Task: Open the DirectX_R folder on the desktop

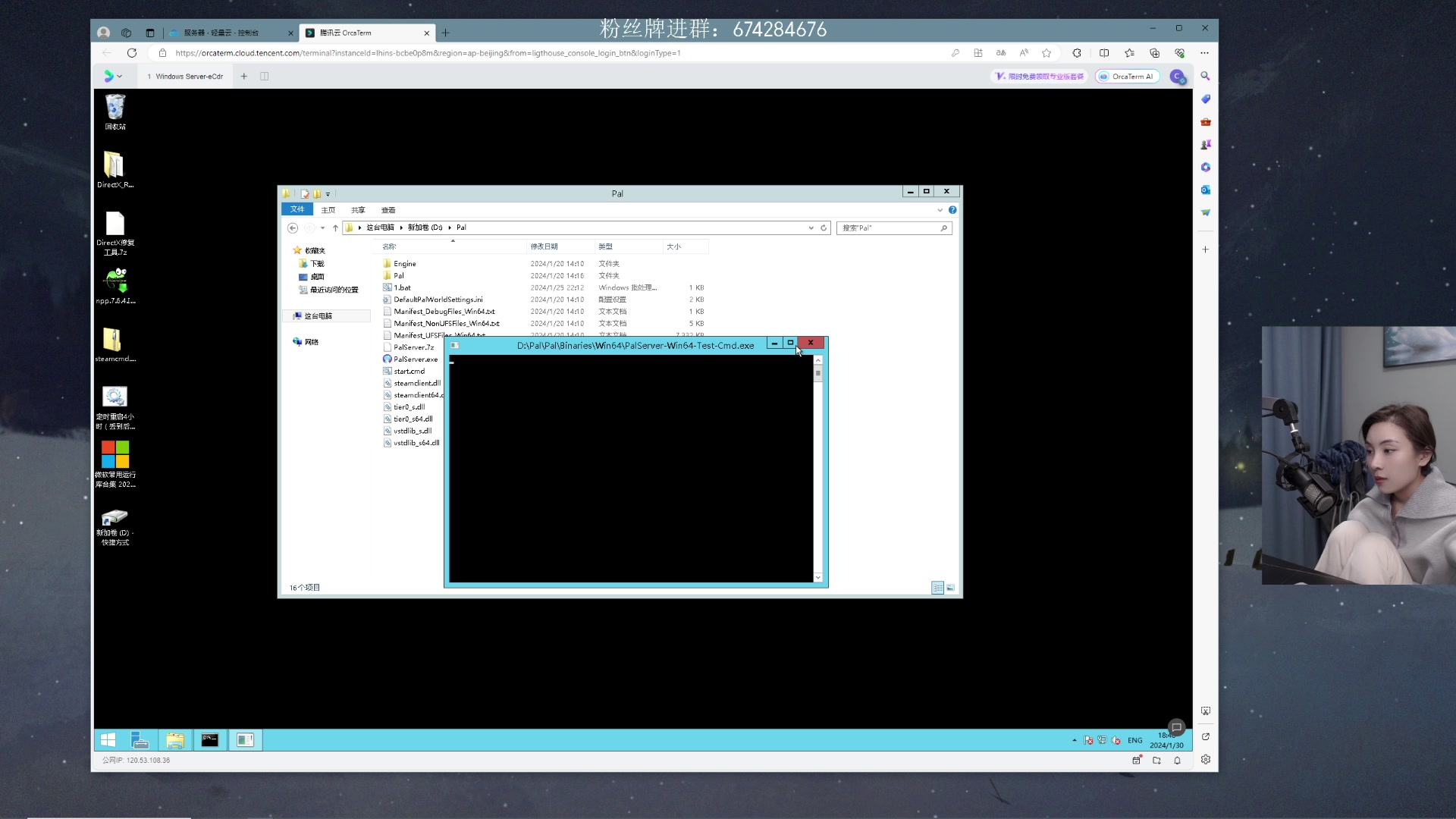Action: coord(115,170)
